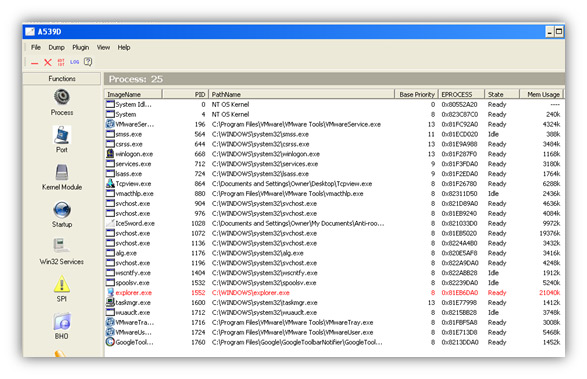This screenshot has width=587, height=379.
Task: Click the C:\WINDOWS\explorer.exe path in red
Action: (x=250, y=292)
